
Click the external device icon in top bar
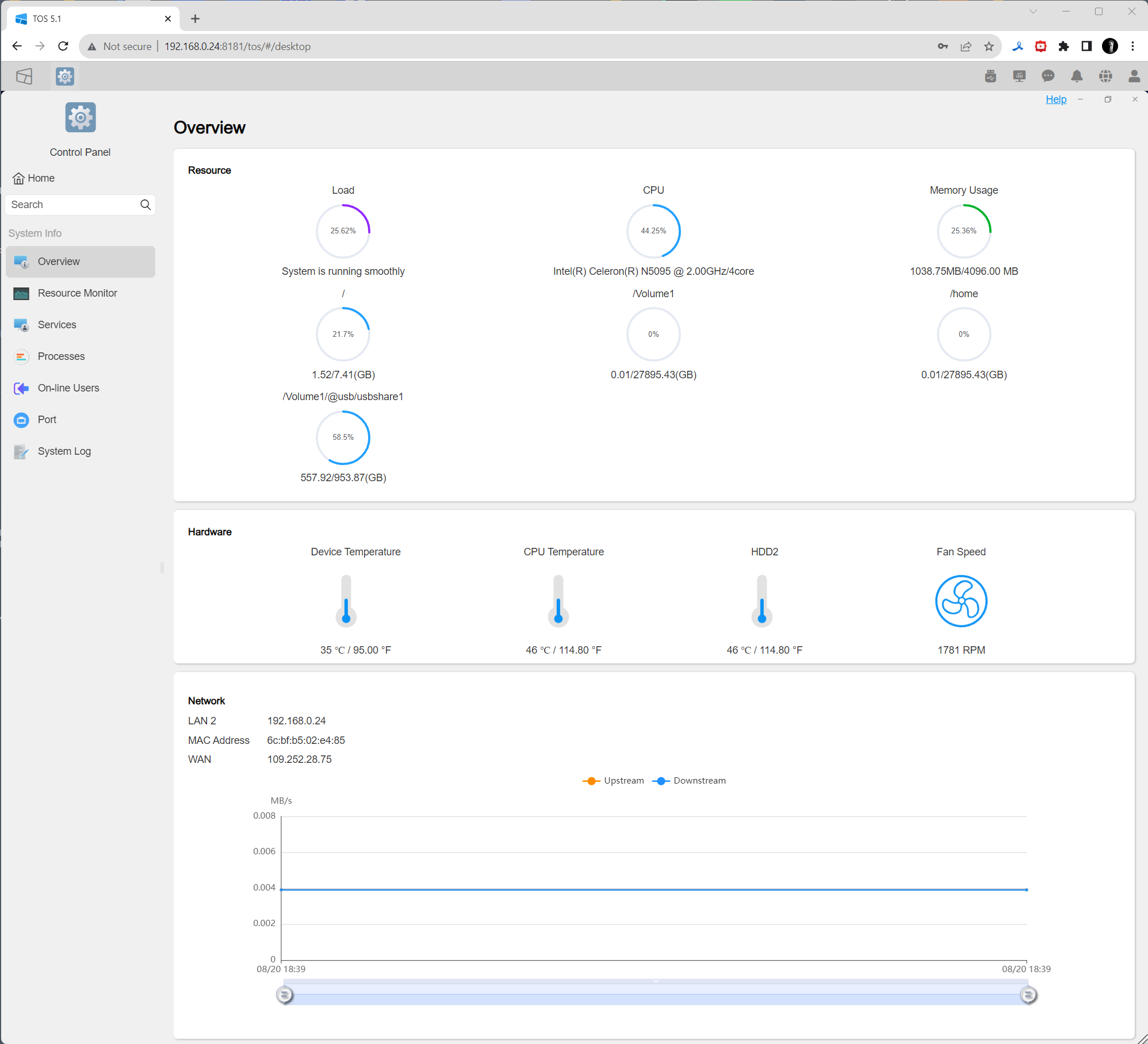990,76
